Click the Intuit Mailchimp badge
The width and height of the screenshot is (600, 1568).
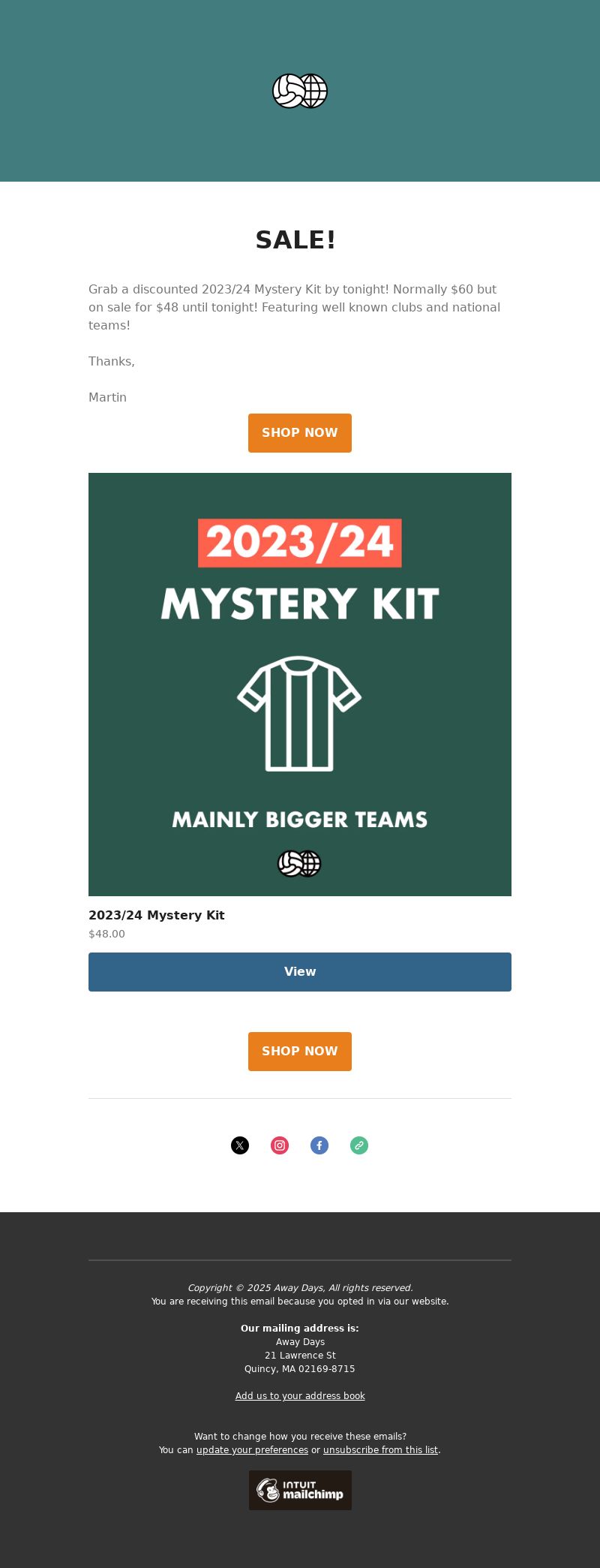300,1490
